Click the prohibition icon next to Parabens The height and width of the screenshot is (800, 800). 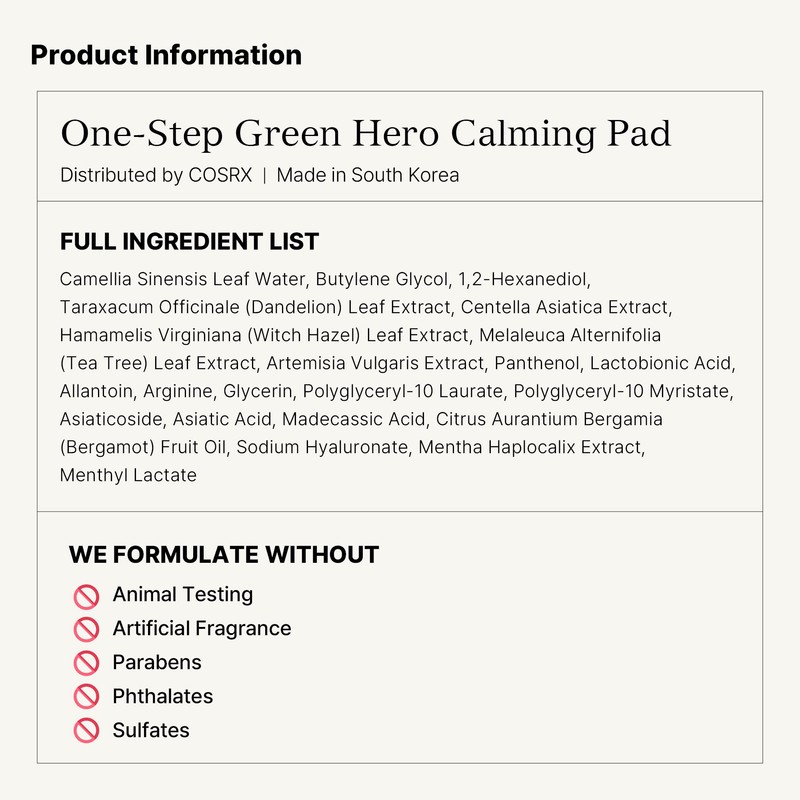point(87,663)
